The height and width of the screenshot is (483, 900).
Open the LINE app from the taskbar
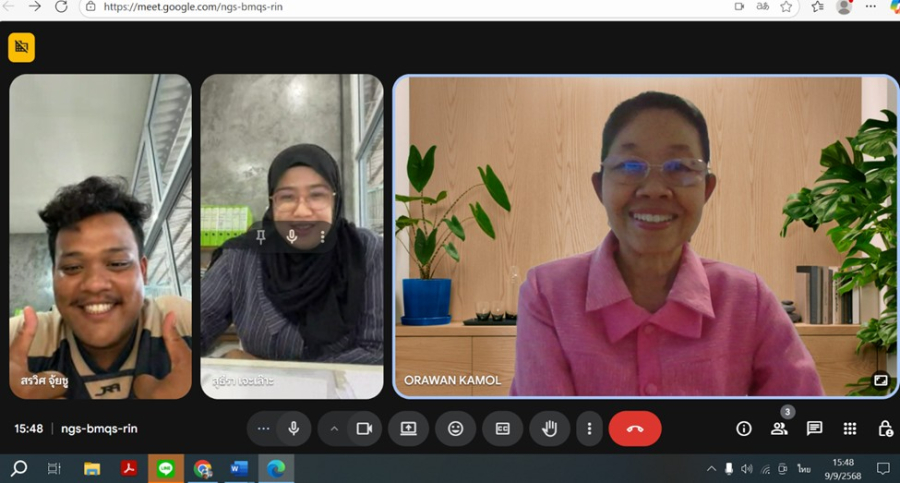click(x=165, y=468)
